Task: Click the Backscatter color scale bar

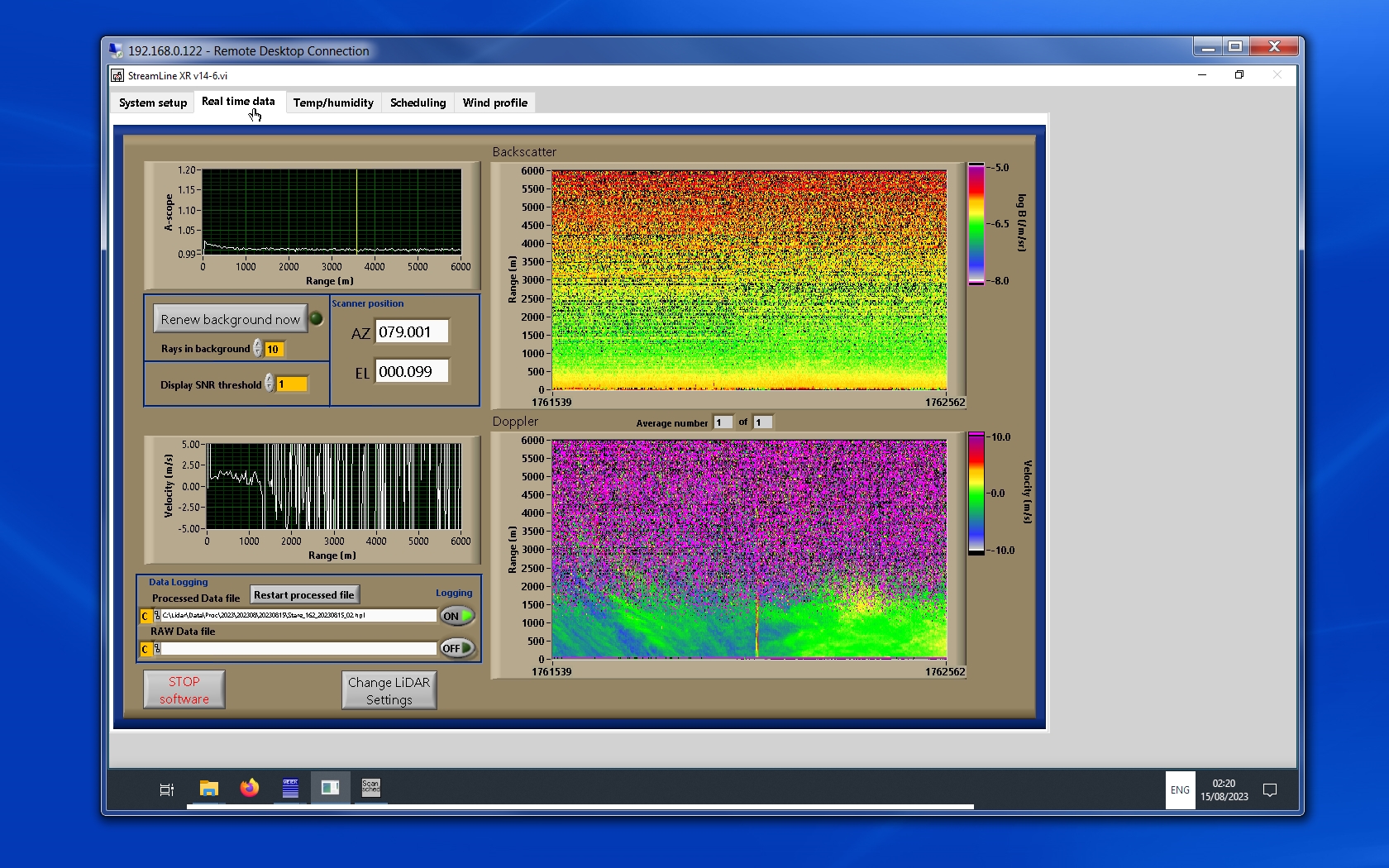Action: click(976, 224)
